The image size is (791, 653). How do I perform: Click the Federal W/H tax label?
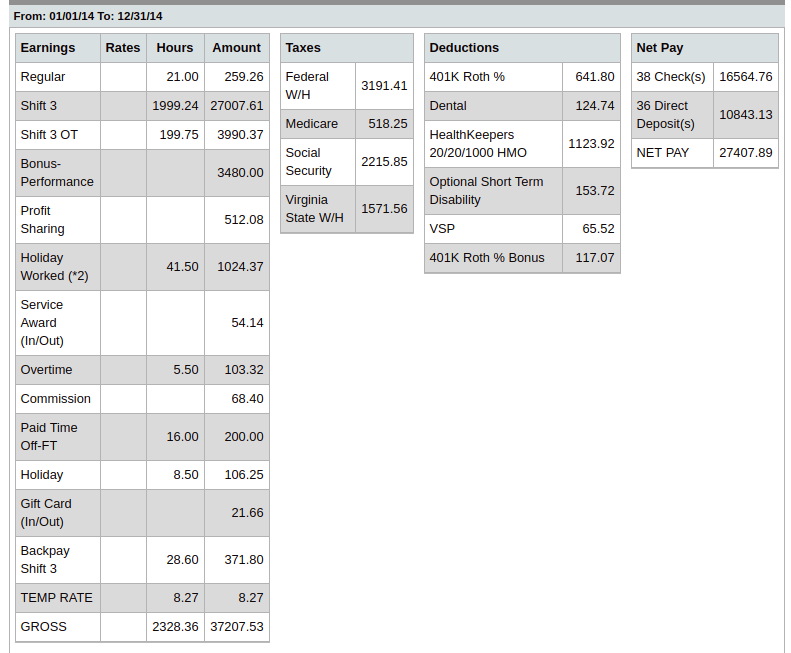pyautogui.click(x=307, y=86)
